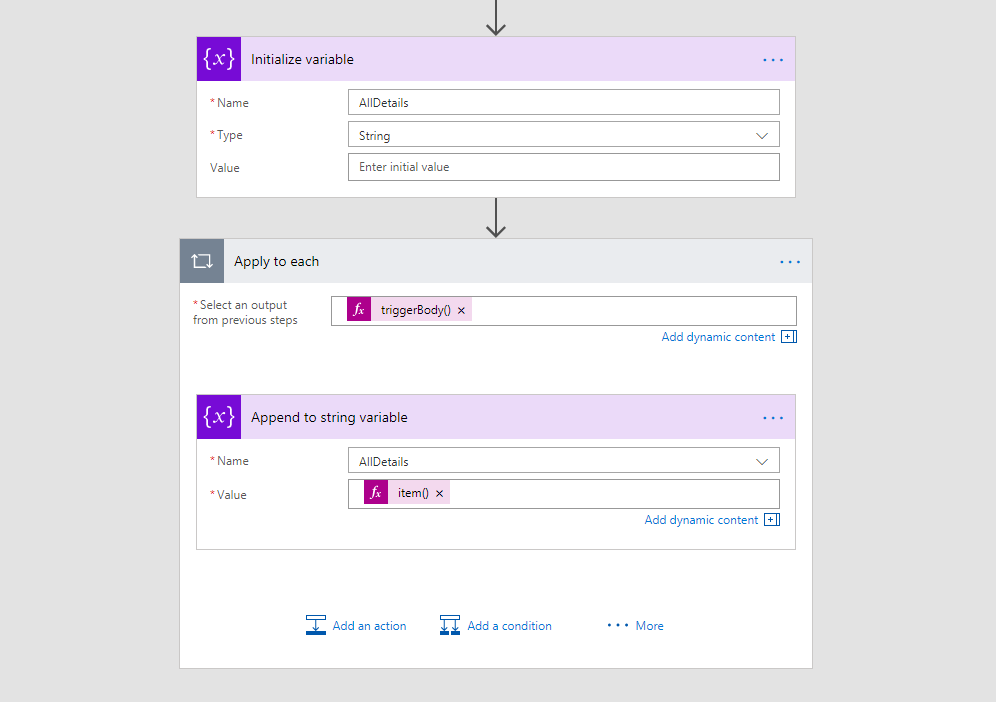This screenshot has height=702, width=996.
Task: Remove the triggerBody() expression token
Action: coord(461,311)
